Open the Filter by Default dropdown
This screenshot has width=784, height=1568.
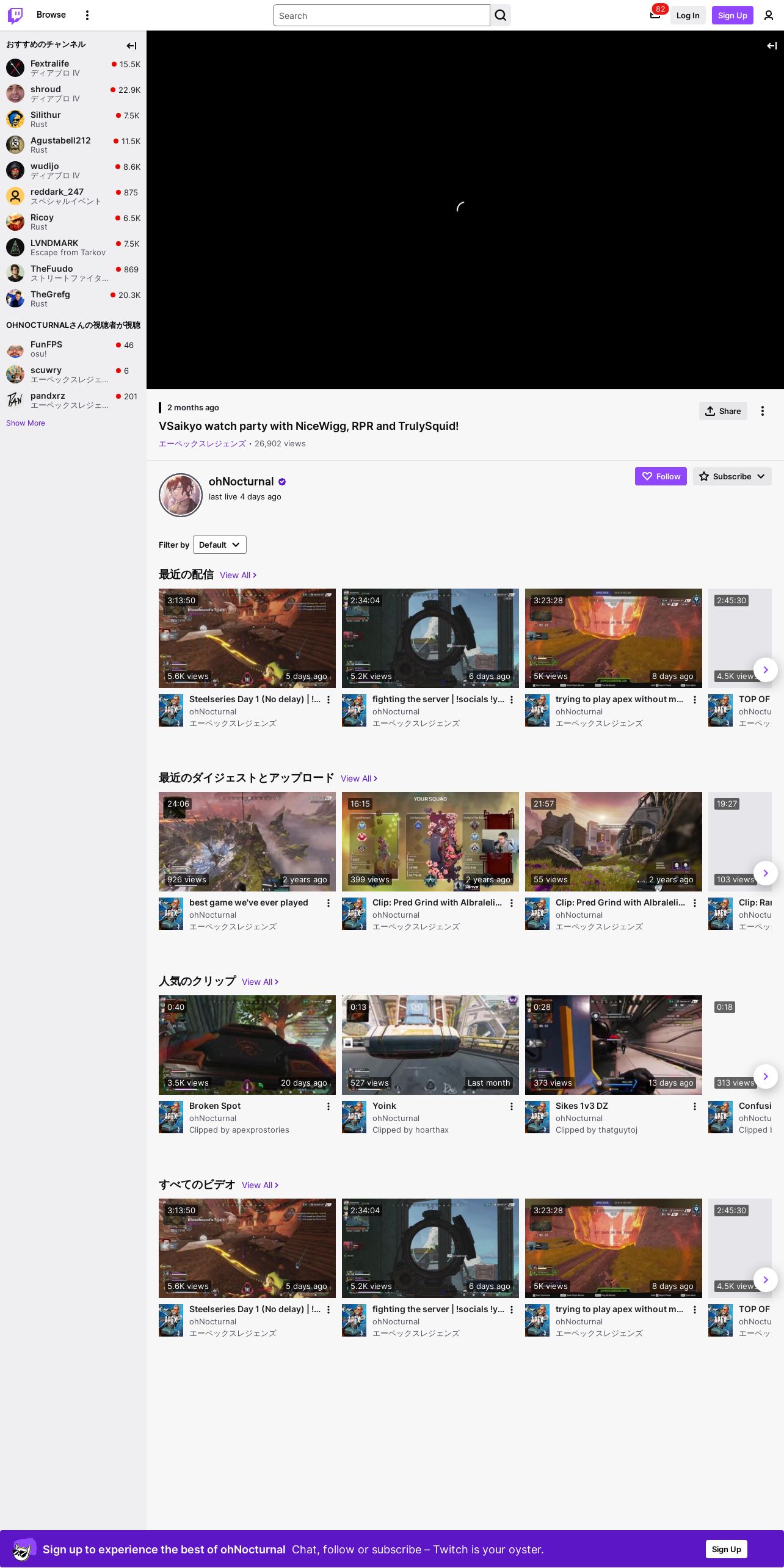point(220,545)
